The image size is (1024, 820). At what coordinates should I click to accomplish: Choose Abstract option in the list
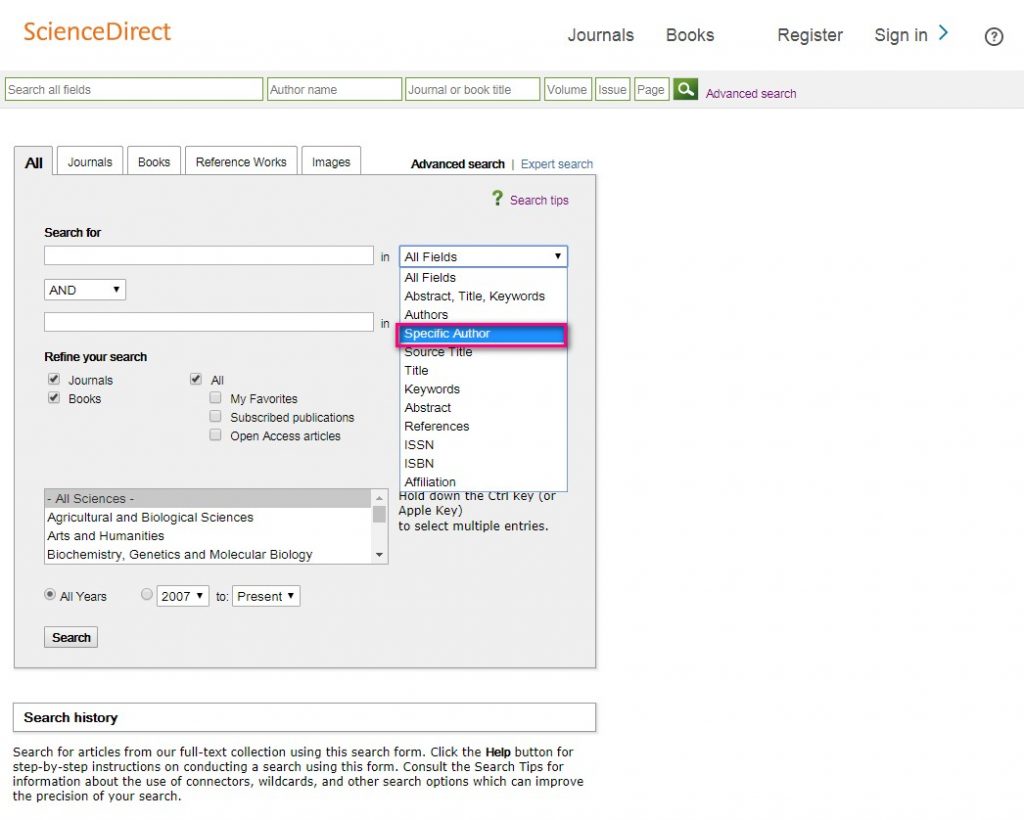click(483, 408)
